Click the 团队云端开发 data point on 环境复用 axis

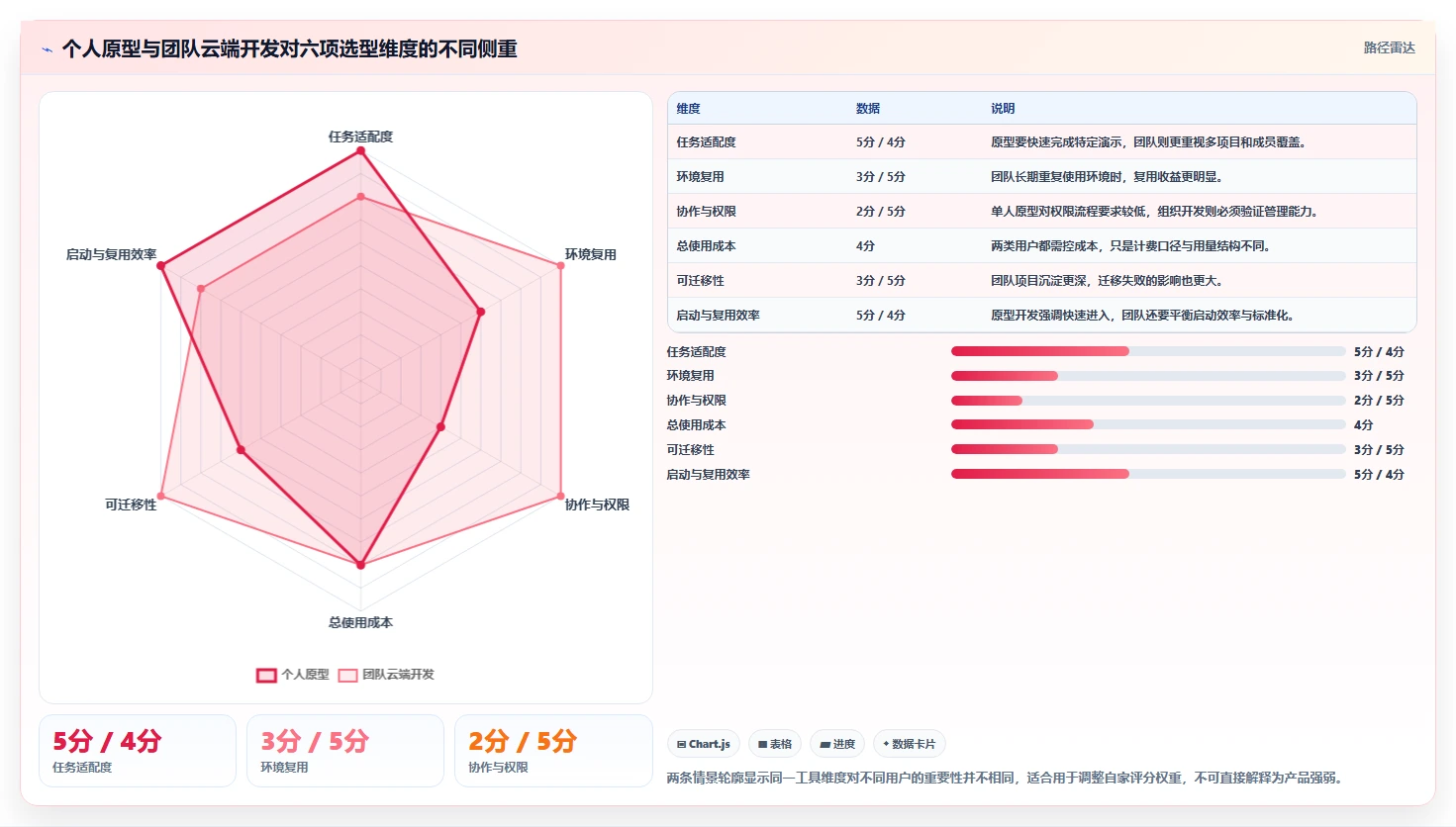(x=561, y=265)
